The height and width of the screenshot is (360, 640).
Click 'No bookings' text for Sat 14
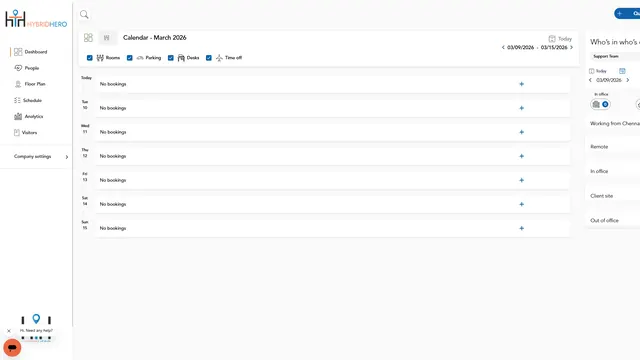coord(113,204)
